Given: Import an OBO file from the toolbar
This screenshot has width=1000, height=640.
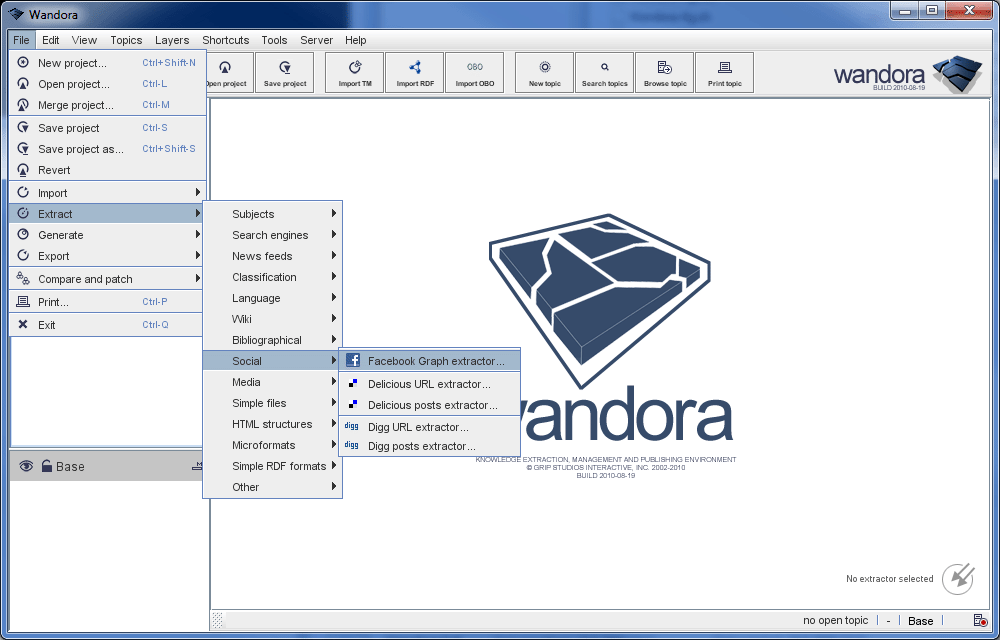Looking at the screenshot, I should pos(475,72).
